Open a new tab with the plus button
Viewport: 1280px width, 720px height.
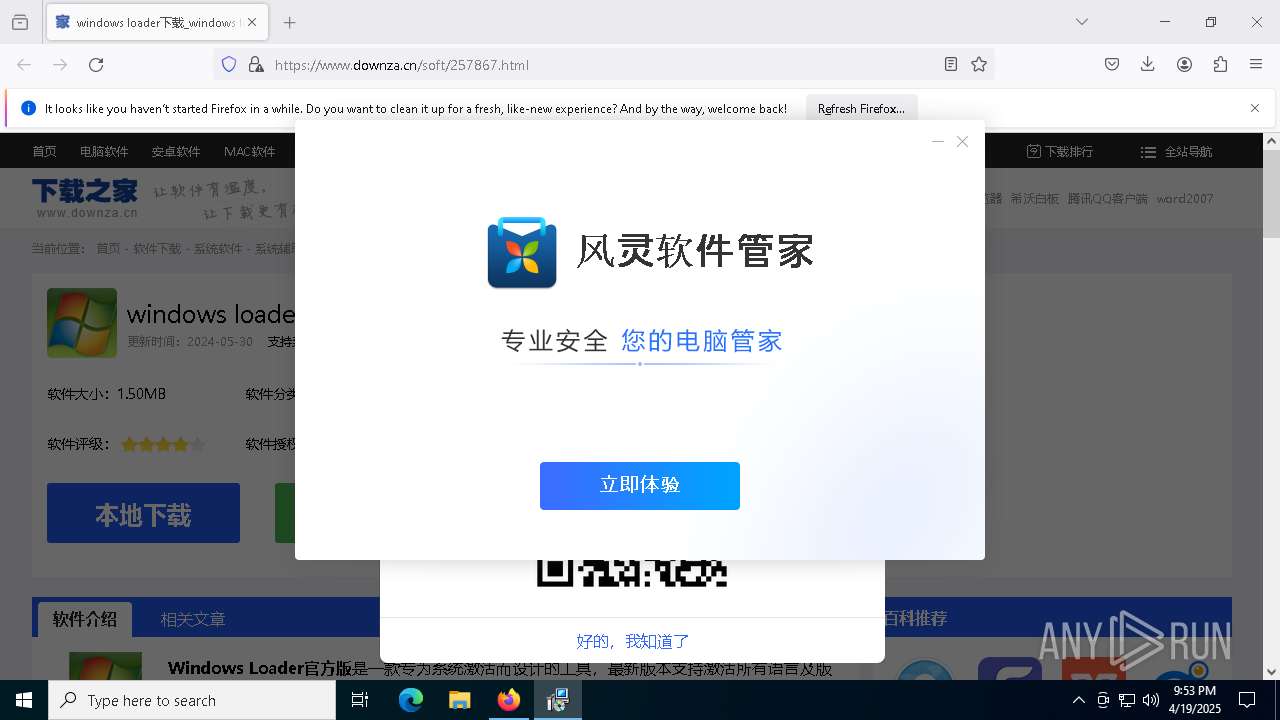(289, 22)
